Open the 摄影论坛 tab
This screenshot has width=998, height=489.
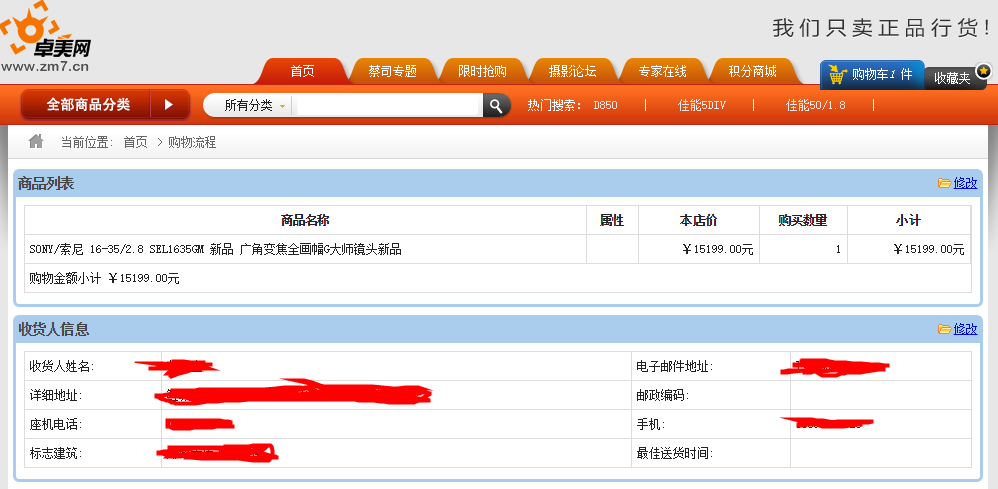(x=572, y=71)
